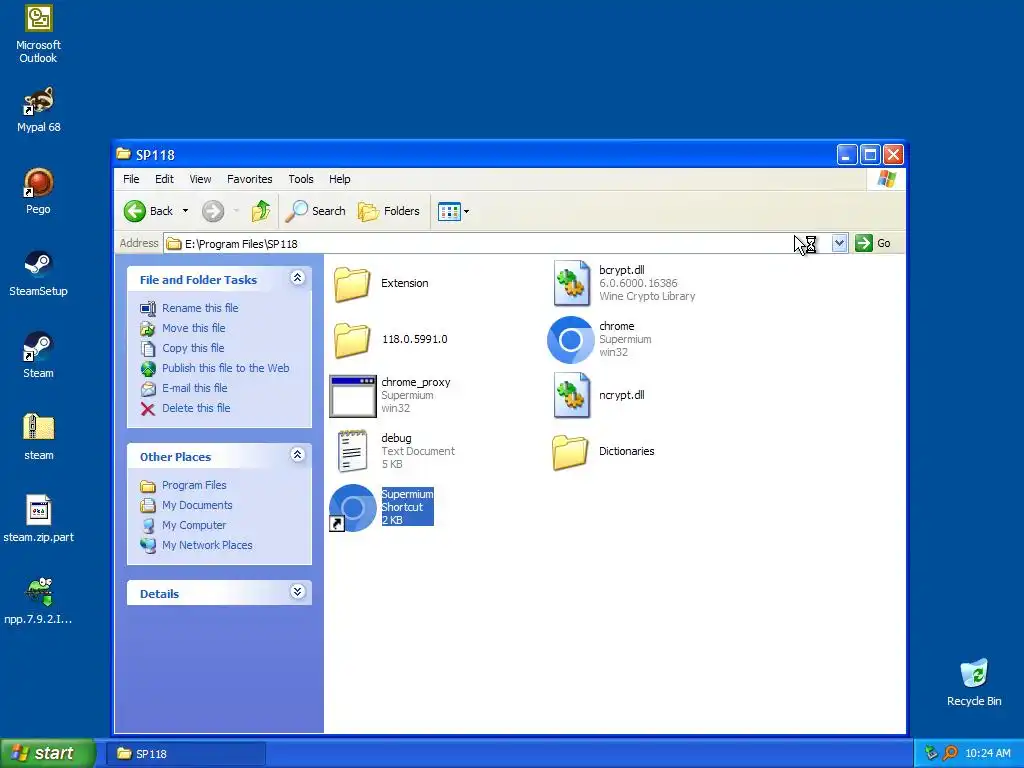
Task: Open the View menu
Action: pos(200,179)
